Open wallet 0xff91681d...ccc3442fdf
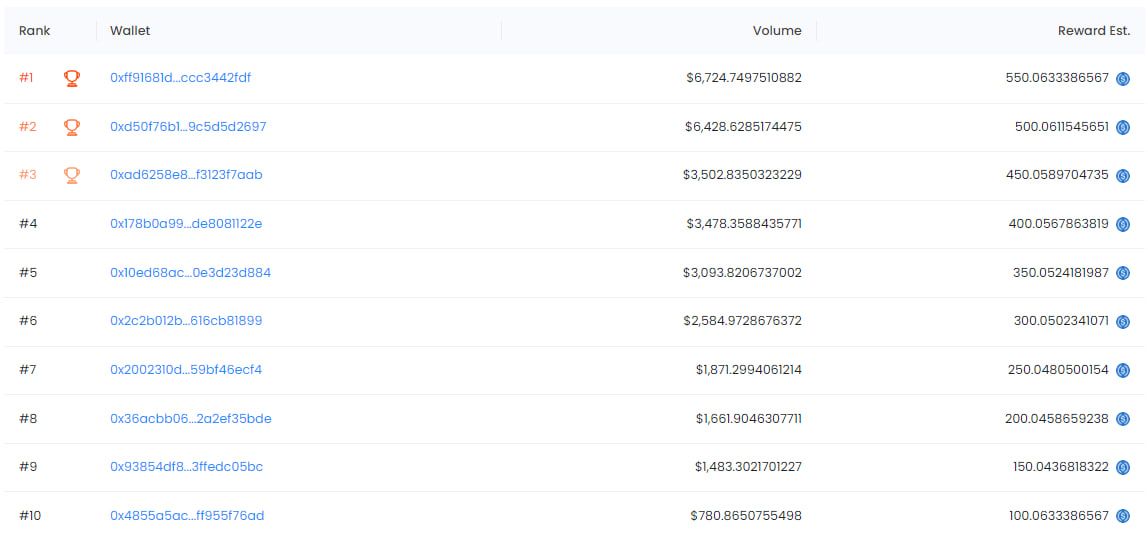This screenshot has width=1148, height=541. click(180, 78)
